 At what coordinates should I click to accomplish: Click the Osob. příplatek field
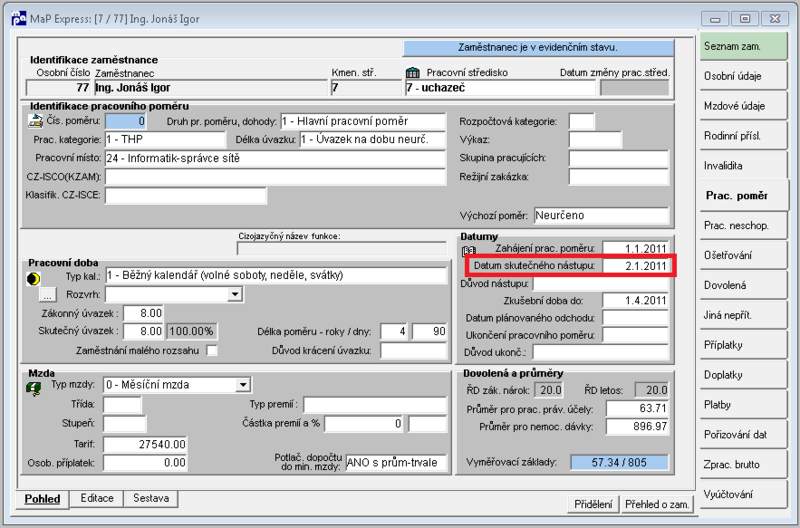pyautogui.click(x=145, y=463)
